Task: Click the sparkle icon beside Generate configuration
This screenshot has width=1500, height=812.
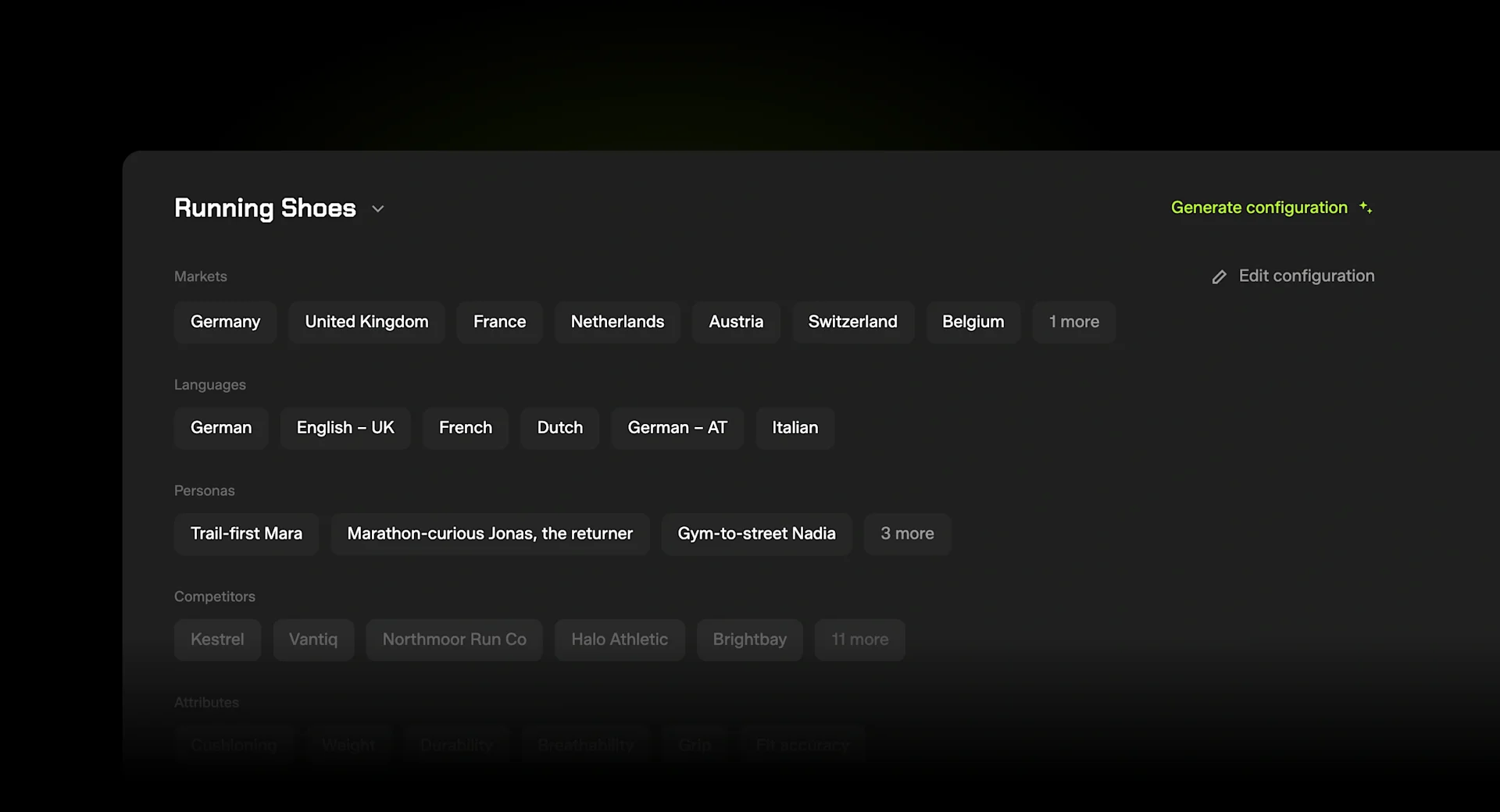Action: [x=1366, y=208]
